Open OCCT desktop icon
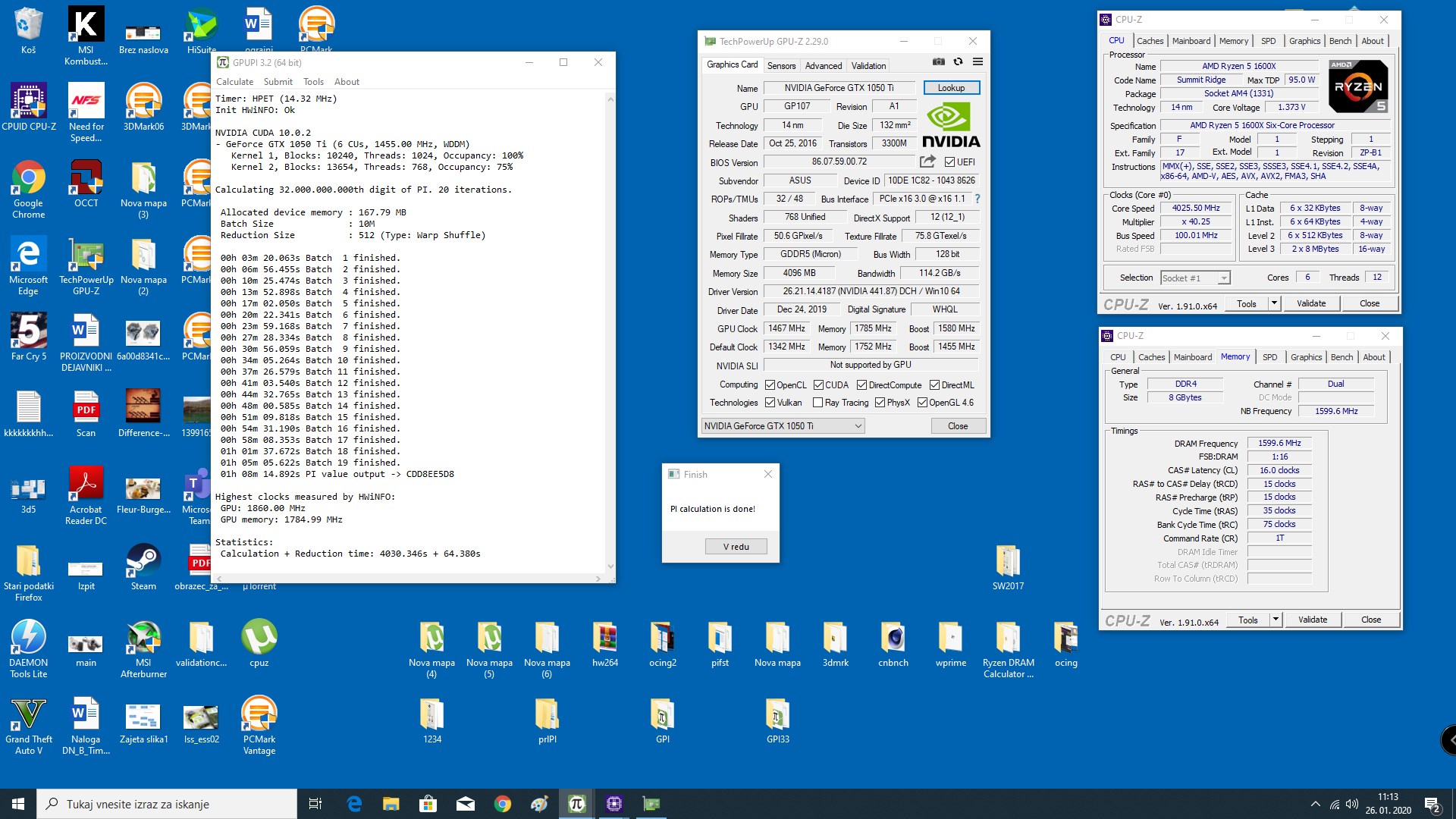The image size is (1456, 819). click(x=86, y=184)
